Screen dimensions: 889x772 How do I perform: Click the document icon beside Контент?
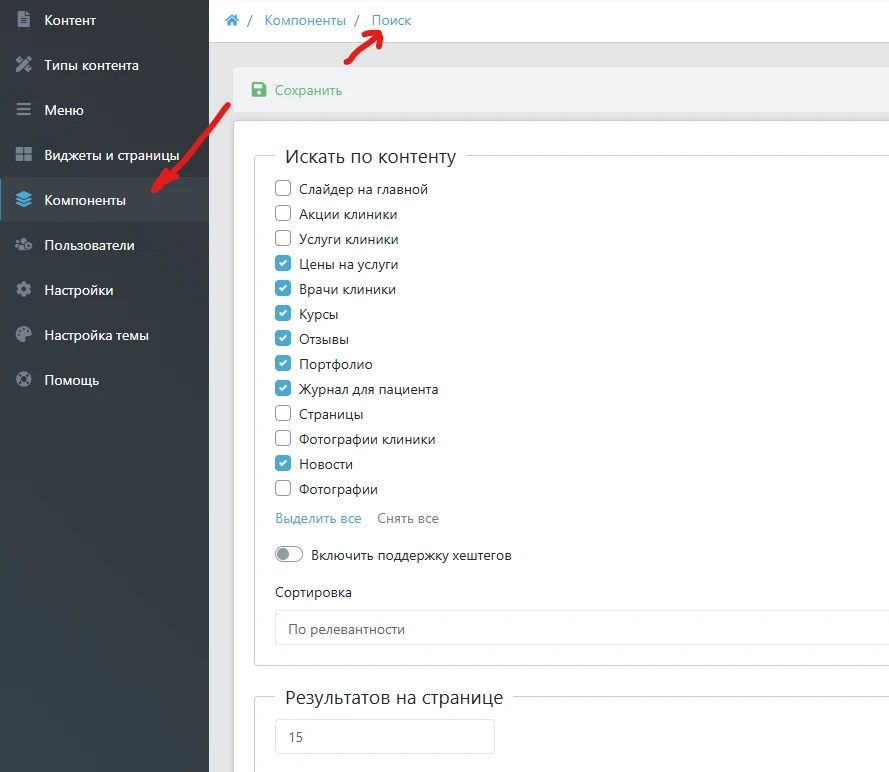(x=24, y=20)
